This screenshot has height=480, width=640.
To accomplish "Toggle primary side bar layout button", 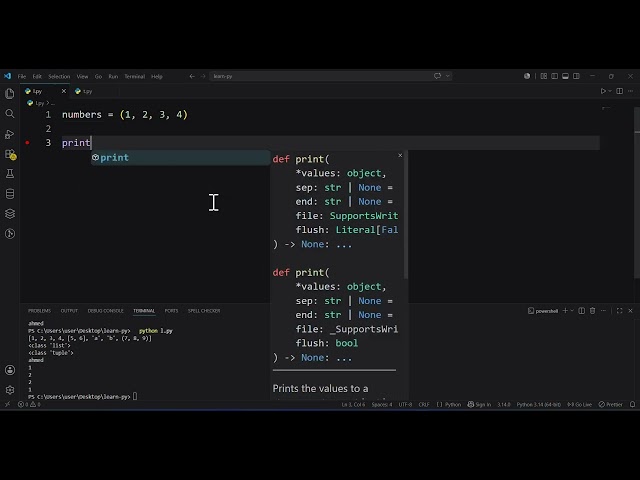I will [554, 76].
